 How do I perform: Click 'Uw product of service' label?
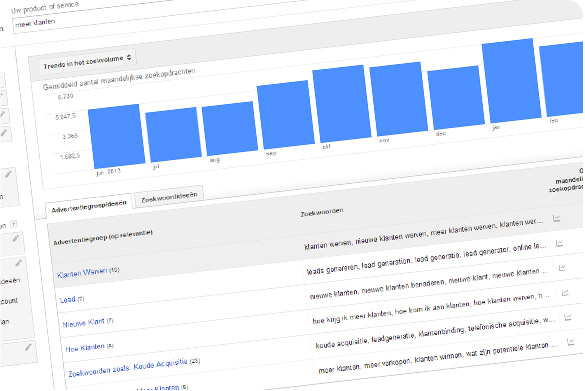(45, 7)
